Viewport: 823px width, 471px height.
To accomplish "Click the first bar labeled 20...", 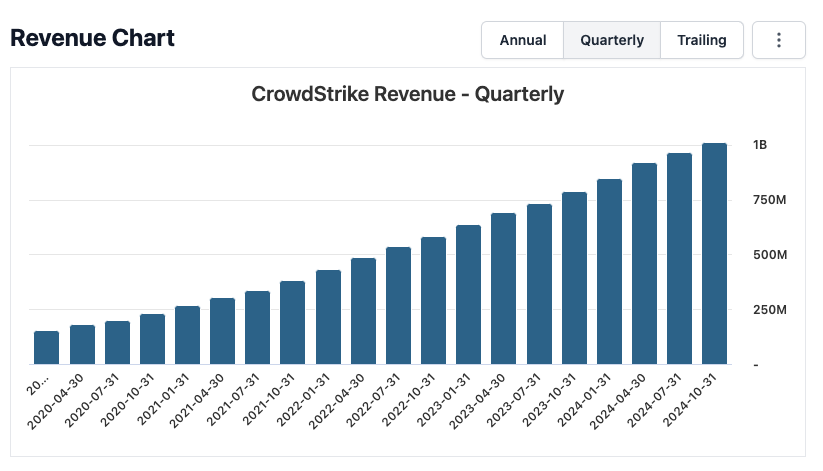I will pos(46,348).
